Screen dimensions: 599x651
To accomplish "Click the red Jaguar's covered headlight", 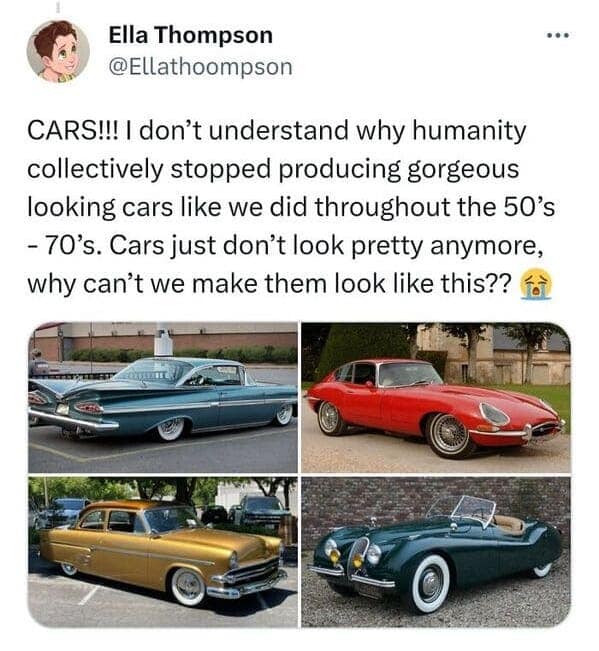I will click(x=494, y=414).
